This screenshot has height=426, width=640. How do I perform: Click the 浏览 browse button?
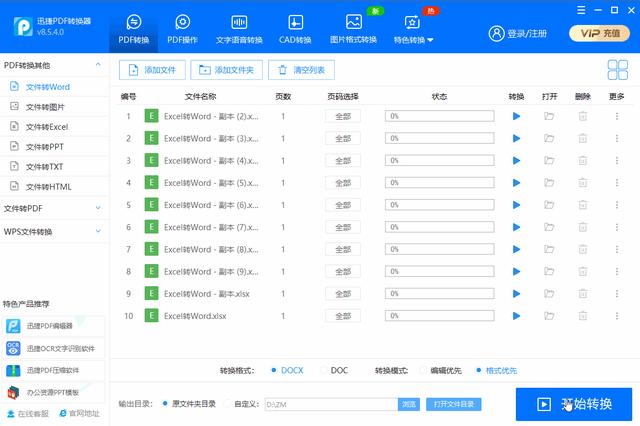[409, 404]
